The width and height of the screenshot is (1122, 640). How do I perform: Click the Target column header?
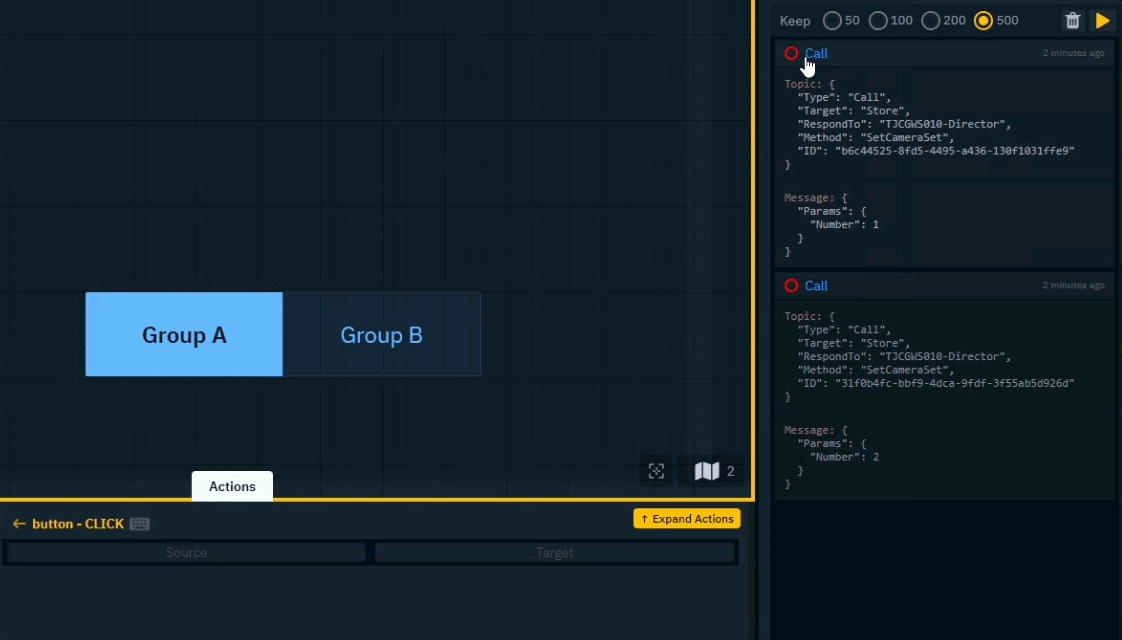[555, 553]
